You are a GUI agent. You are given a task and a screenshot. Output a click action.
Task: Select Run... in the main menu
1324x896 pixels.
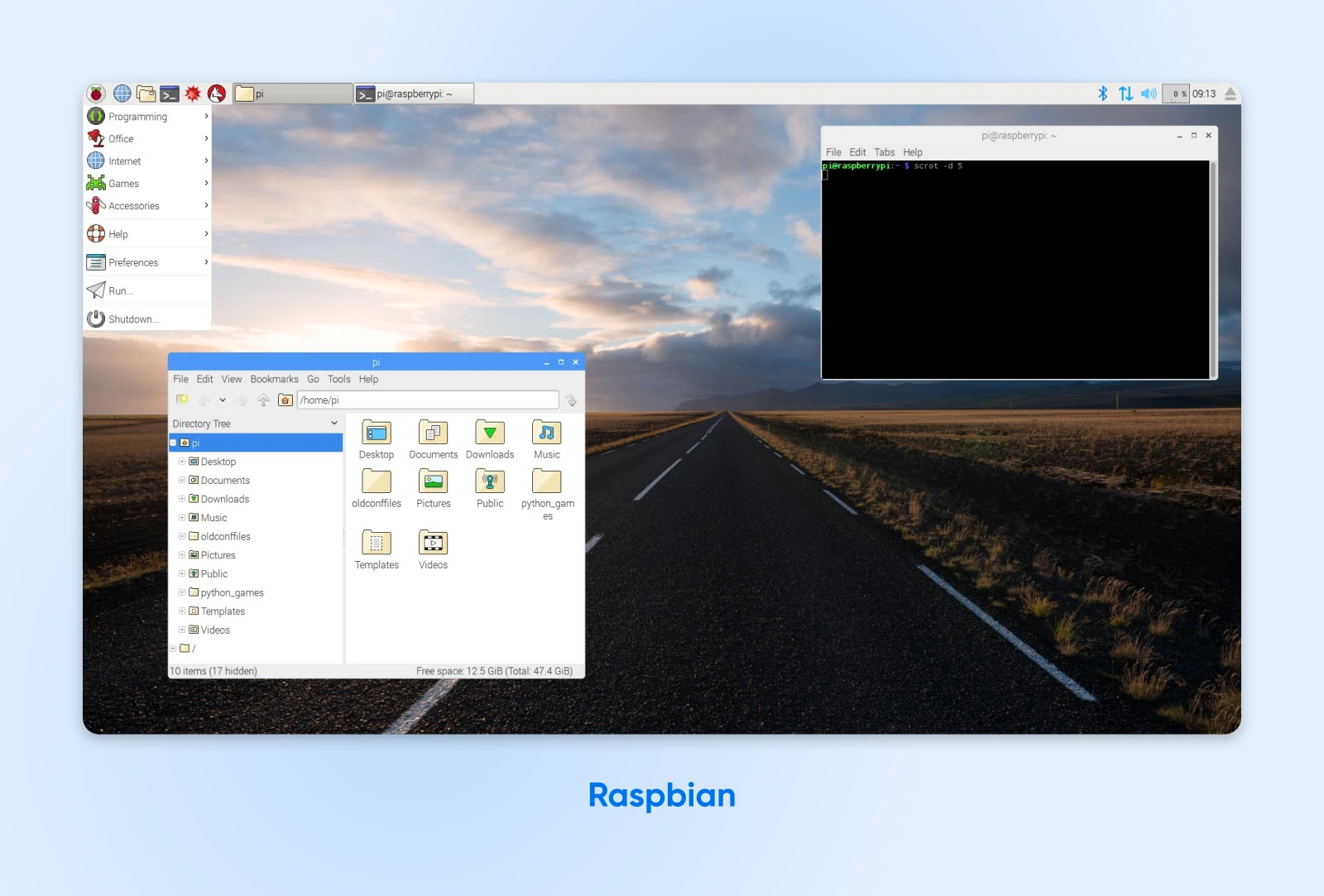point(147,290)
